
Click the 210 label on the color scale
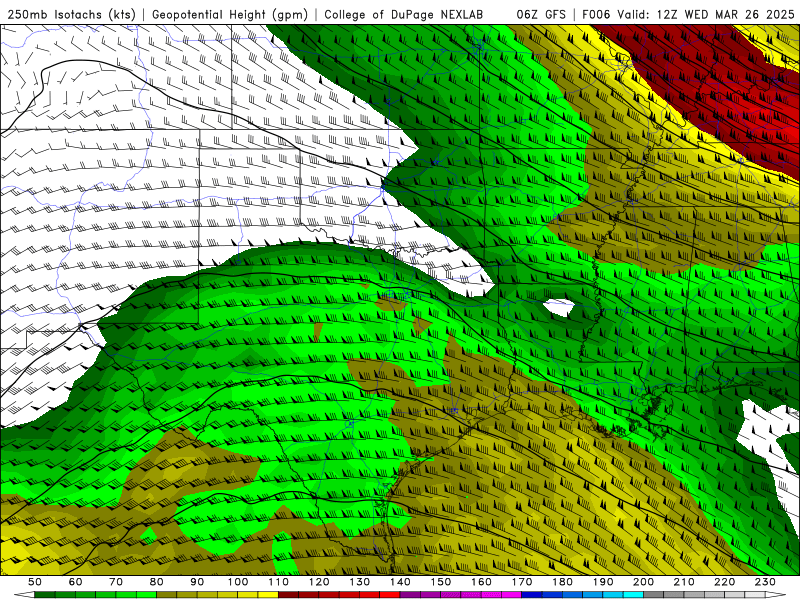coord(684,582)
